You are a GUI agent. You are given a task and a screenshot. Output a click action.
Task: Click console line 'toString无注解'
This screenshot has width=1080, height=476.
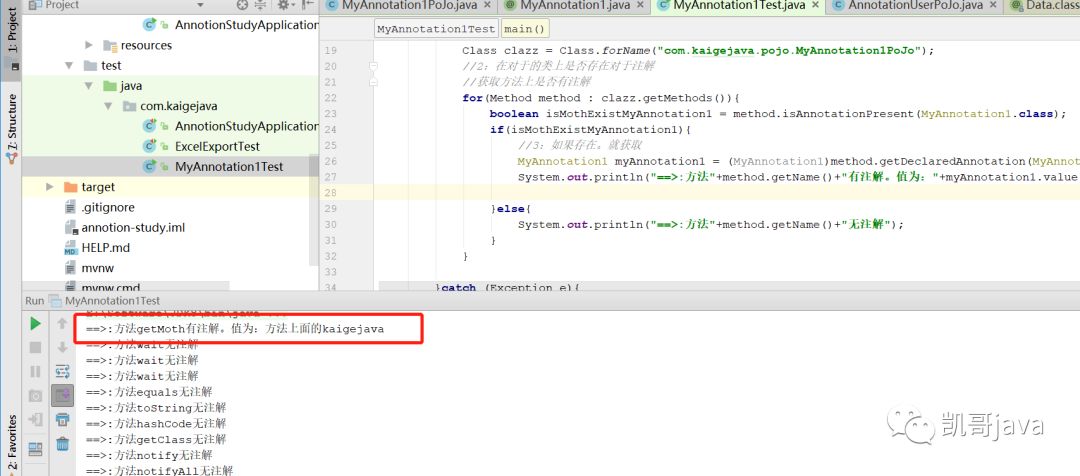tap(155, 407)
